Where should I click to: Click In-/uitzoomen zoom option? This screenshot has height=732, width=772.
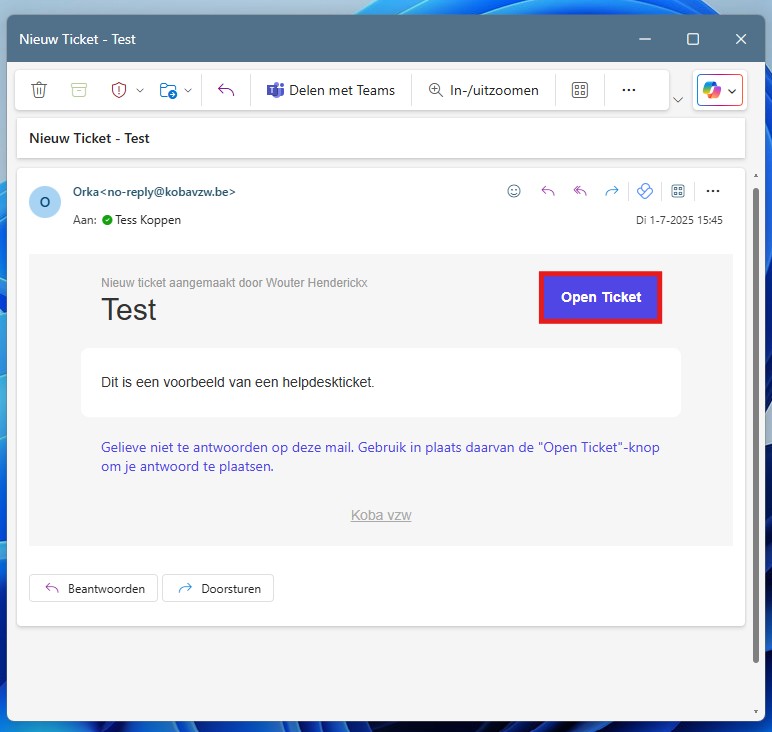tap(483, 90)
